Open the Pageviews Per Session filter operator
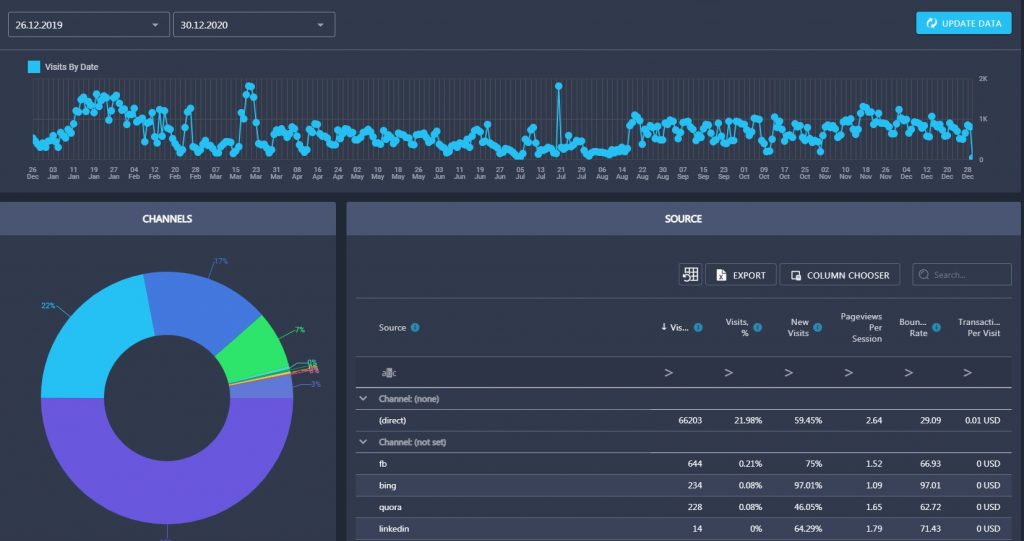Viewport: 1024px width, 541px height. [x=848, y=373]
